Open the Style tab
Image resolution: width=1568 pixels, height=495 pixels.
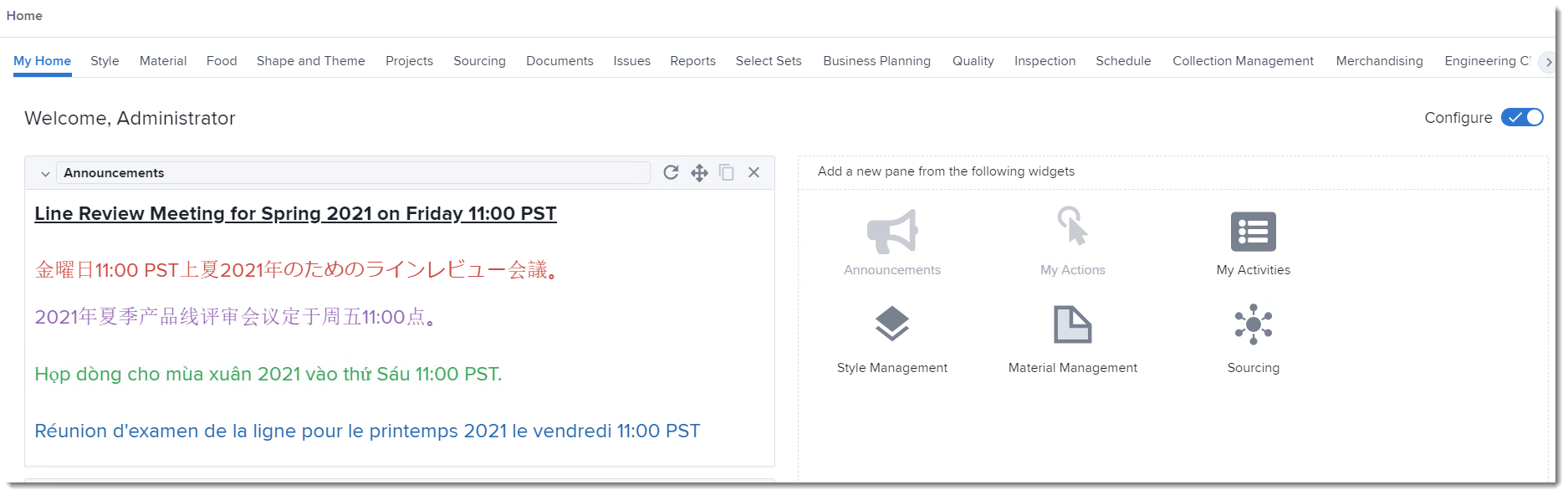tap(105, 61)
